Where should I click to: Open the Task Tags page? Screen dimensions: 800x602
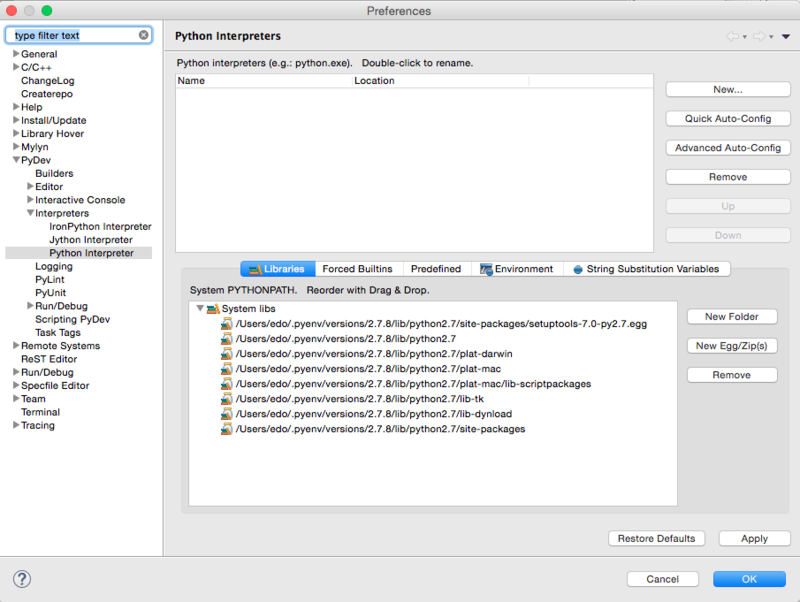coord(58,333)
